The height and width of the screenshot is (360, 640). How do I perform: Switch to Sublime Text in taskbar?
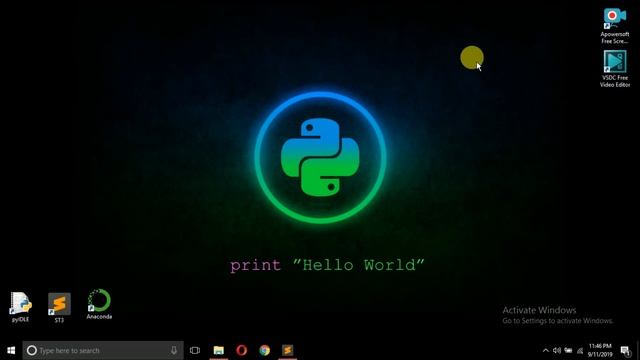point(287,350)
